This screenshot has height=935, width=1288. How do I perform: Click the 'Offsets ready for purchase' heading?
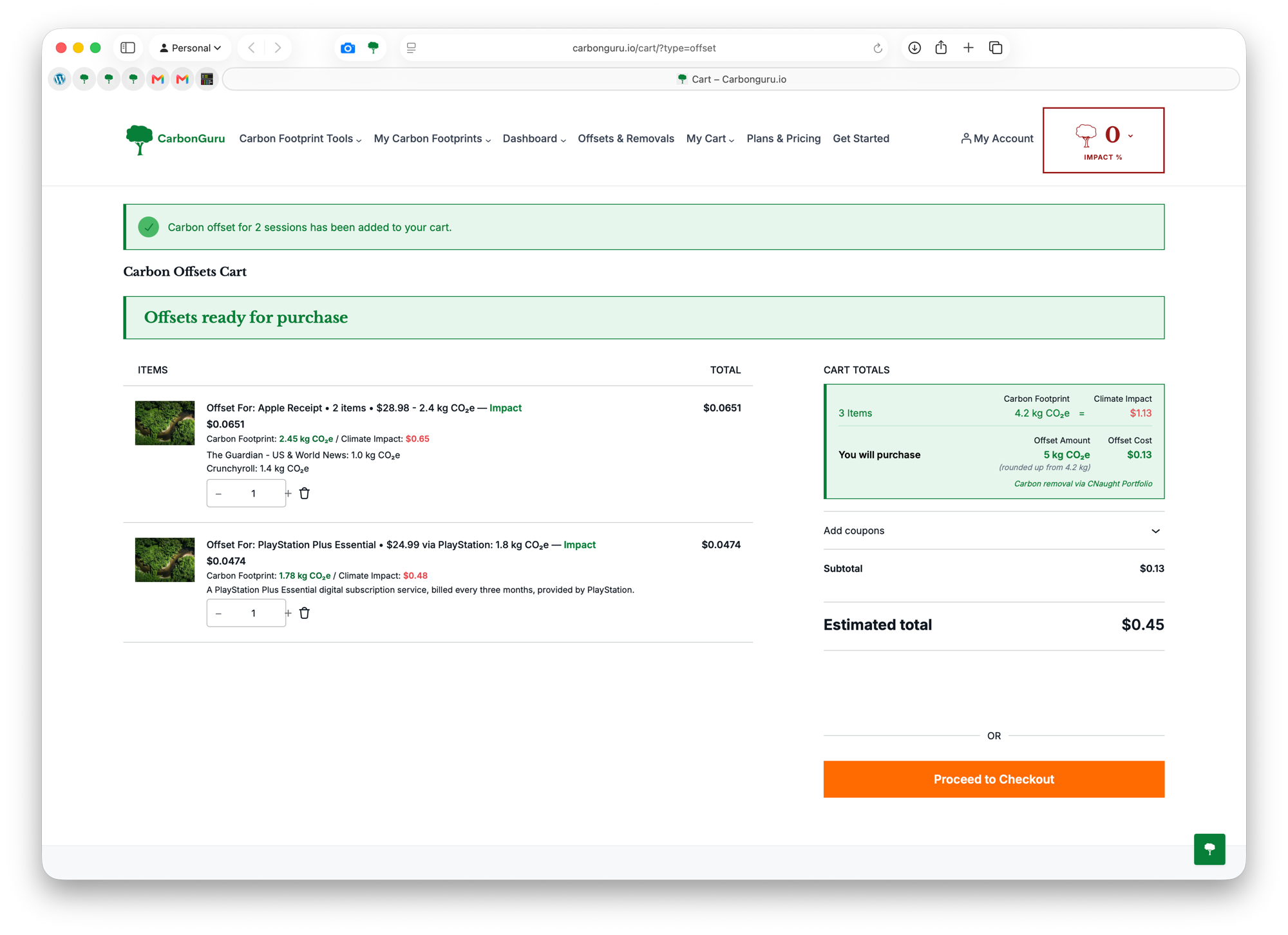coord(246,317)
